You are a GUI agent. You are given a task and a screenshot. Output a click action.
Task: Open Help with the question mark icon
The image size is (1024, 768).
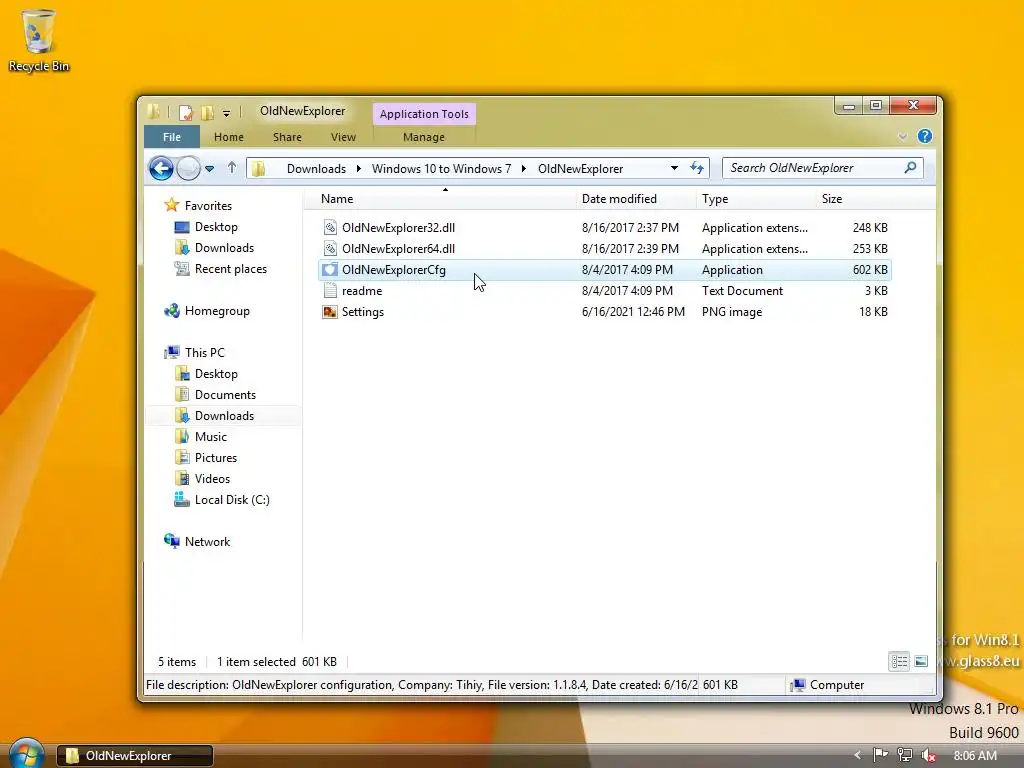pyautogui.click(x=925, y=136)
